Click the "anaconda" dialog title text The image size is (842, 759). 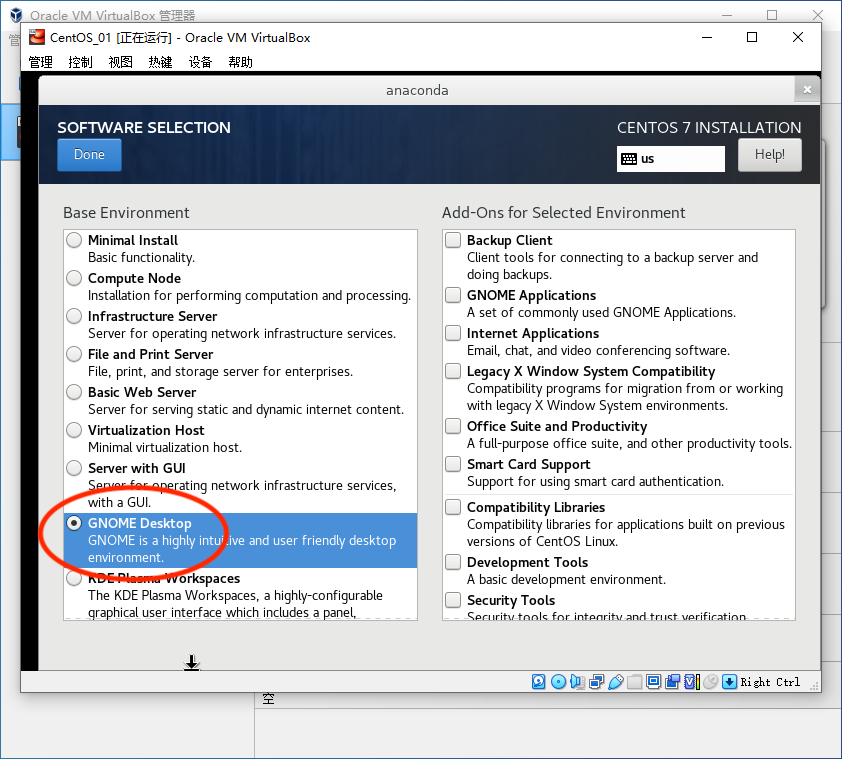point(417,90)
